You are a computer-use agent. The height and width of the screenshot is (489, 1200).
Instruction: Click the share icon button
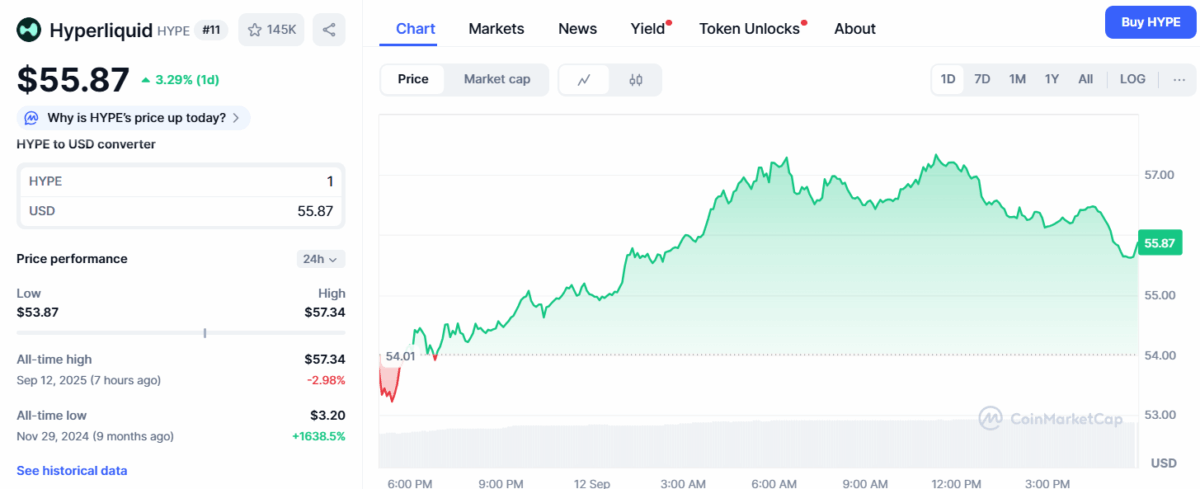point(329,30)
